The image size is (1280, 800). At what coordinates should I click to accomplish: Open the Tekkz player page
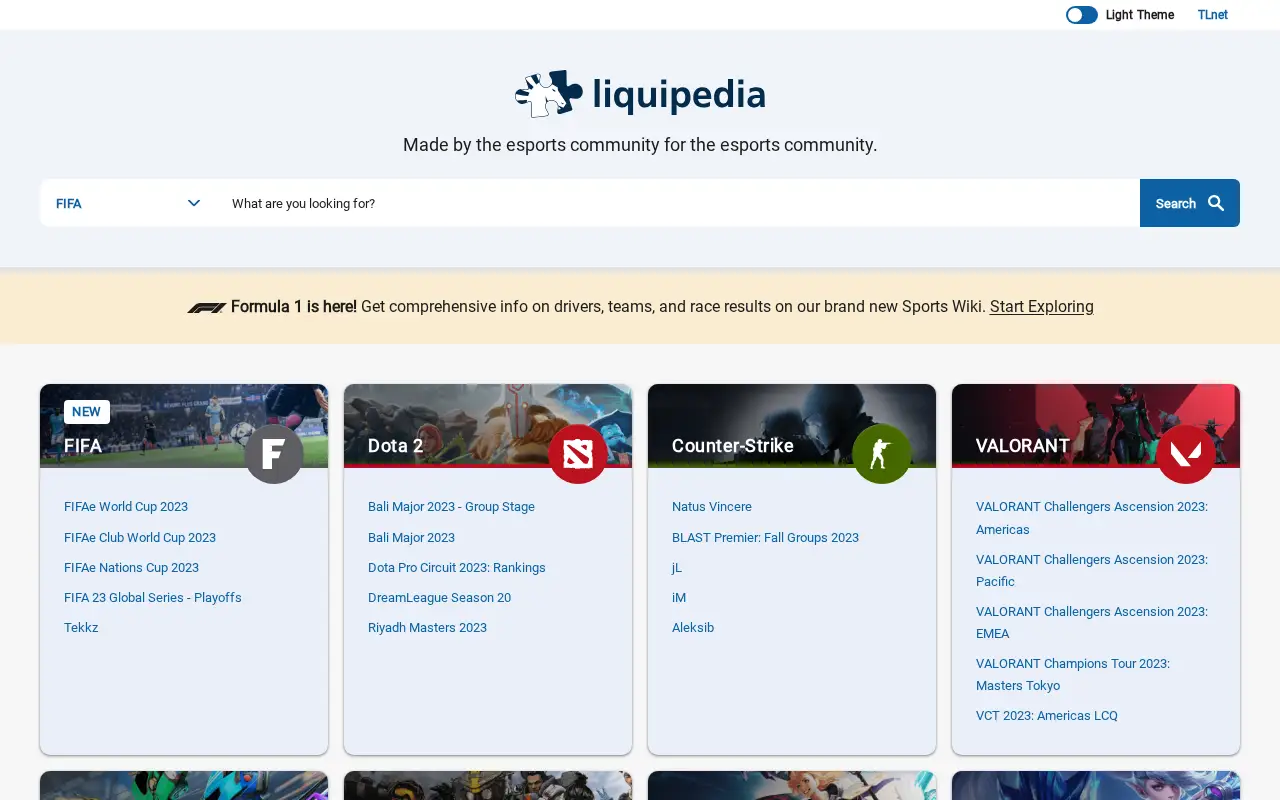pyautogui.click(x=81, y=627)
